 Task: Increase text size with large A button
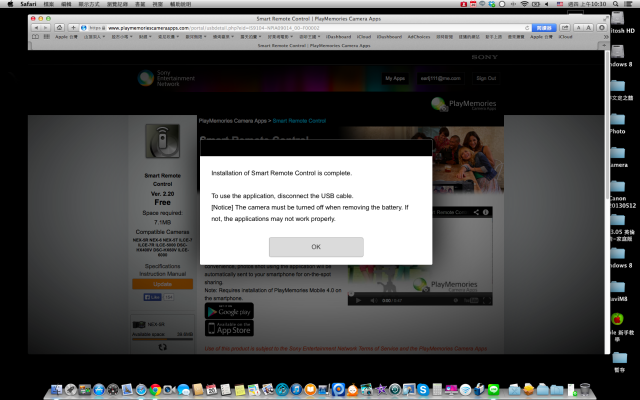click(x=588, y=28)
